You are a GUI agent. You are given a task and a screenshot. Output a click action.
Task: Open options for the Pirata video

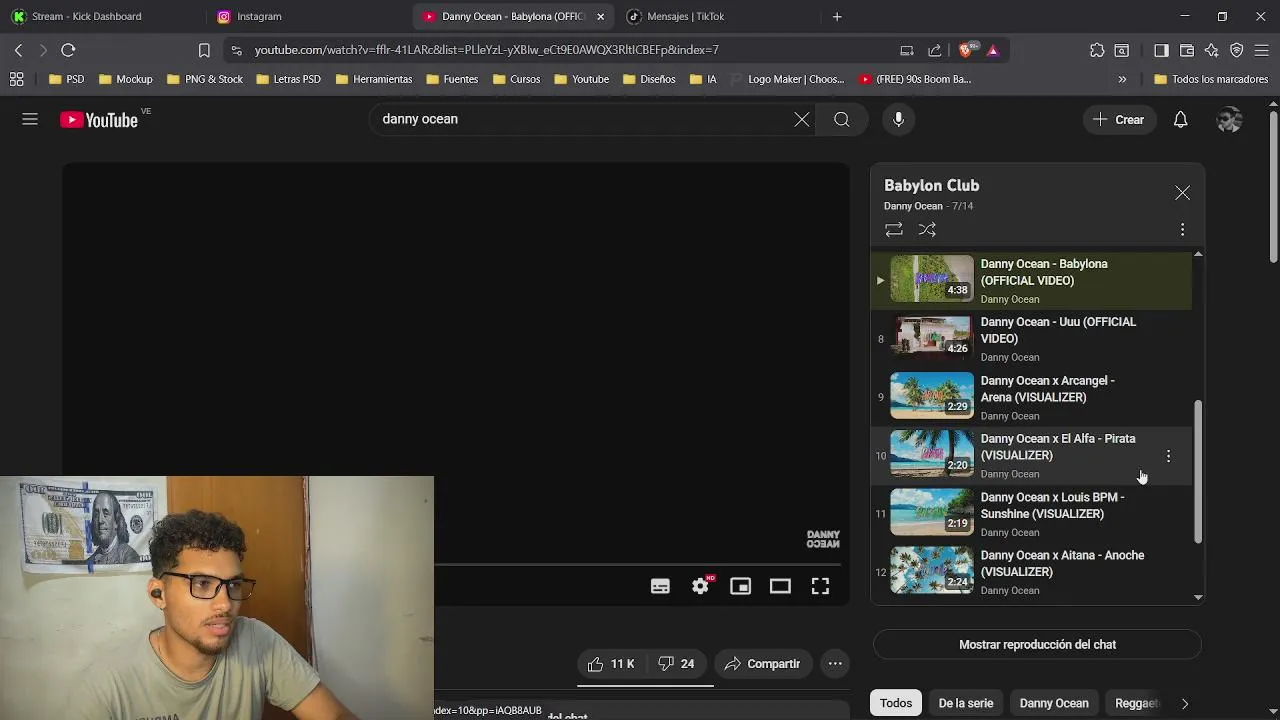click(x=1168, y=456)
